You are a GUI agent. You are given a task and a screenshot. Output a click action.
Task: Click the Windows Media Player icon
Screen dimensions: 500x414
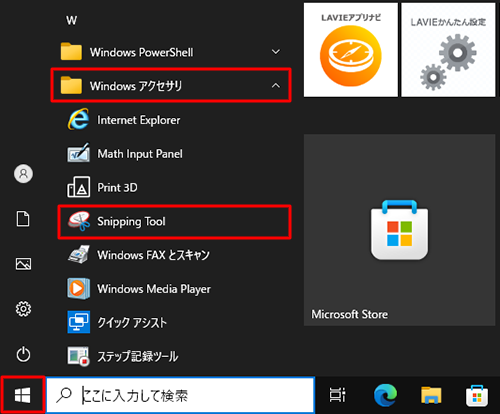(x=79, y=288)
